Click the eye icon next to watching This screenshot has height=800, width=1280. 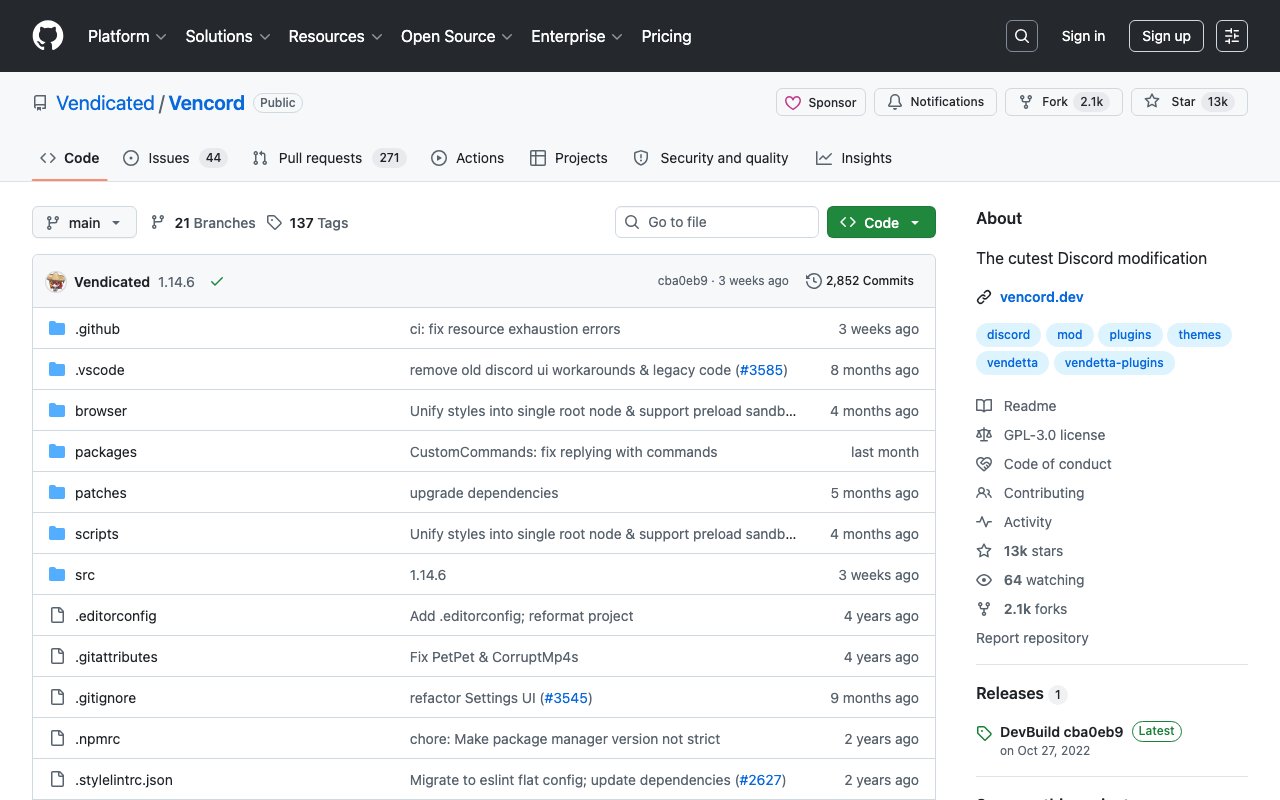click(984, 580)
